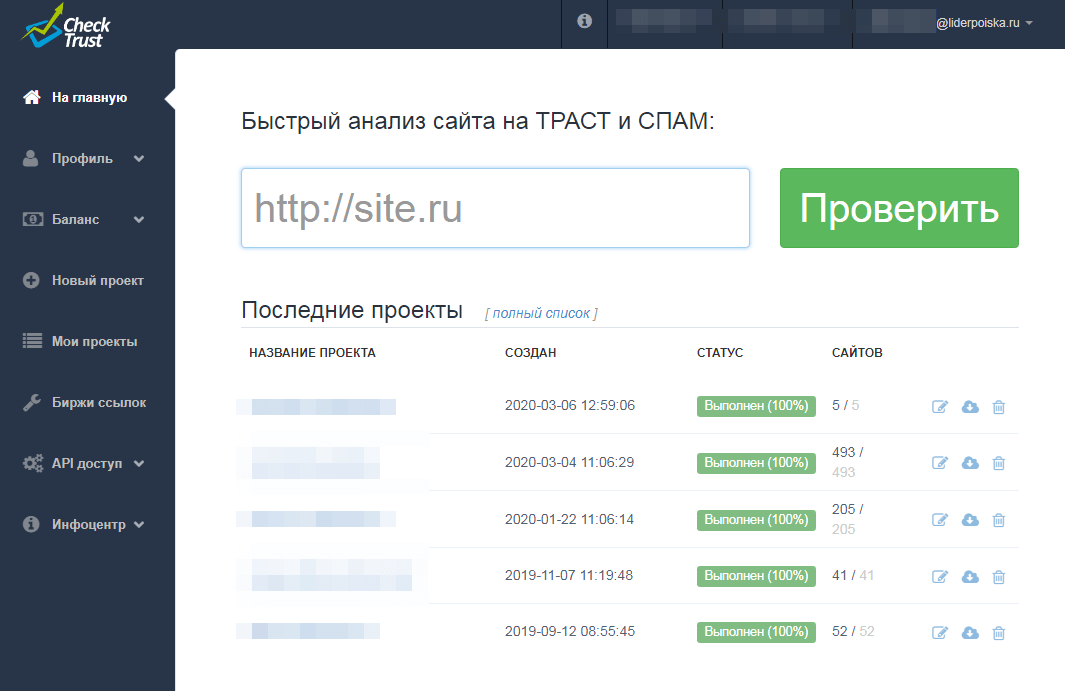
Task: Click the info circle icon for Инфоцентр
Action: click(x=31, y=524)
